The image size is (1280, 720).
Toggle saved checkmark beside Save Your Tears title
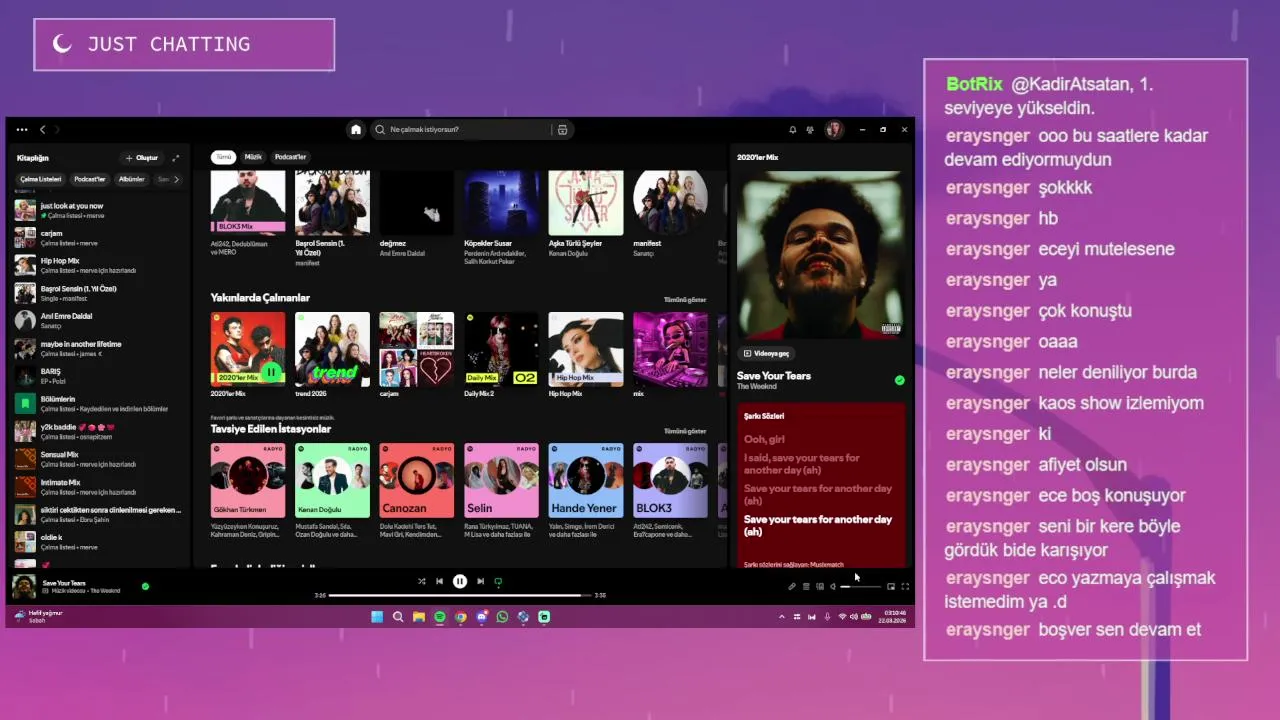899,380
